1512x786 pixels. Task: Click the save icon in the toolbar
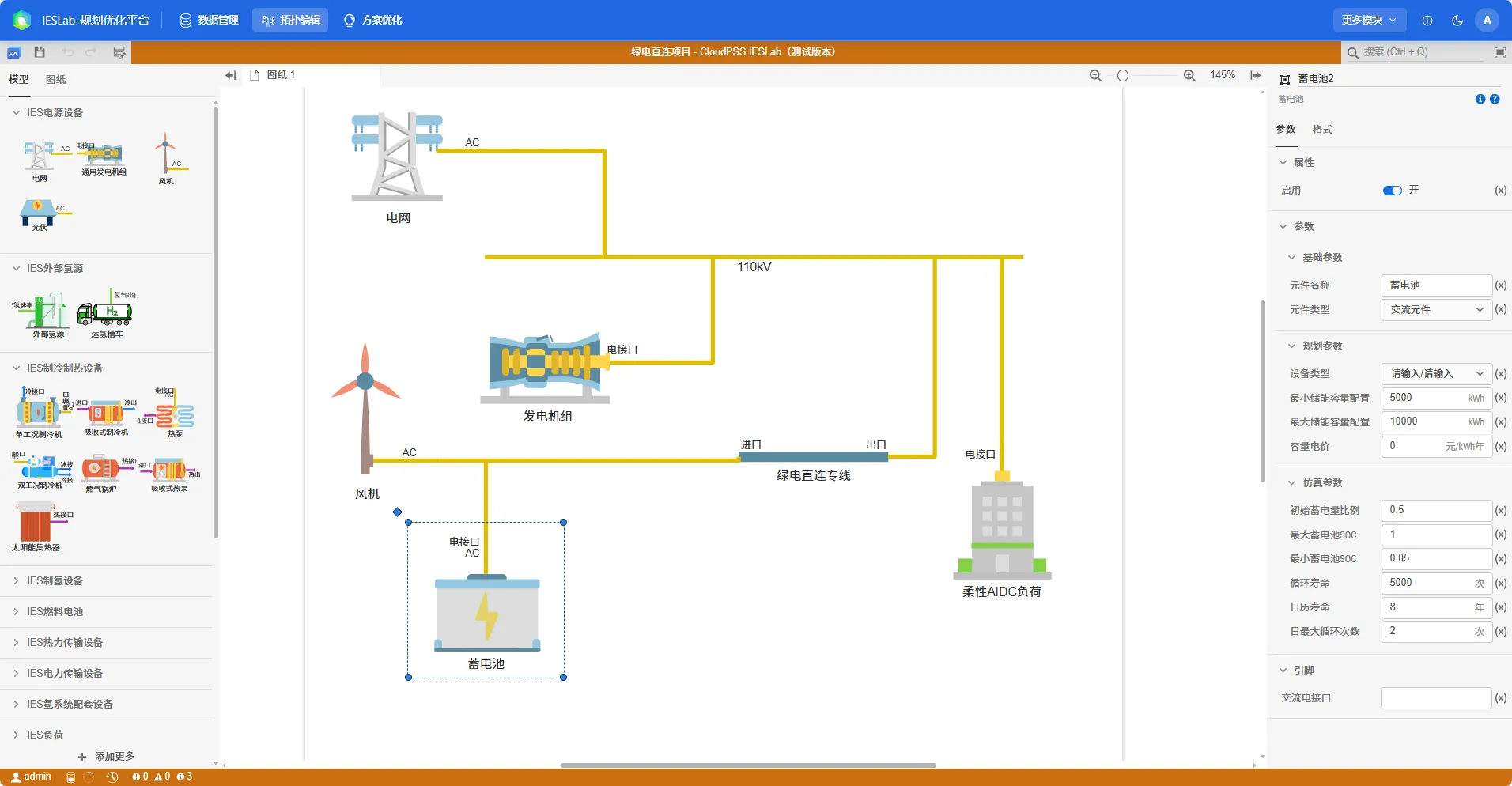click(x=40, y=52)
